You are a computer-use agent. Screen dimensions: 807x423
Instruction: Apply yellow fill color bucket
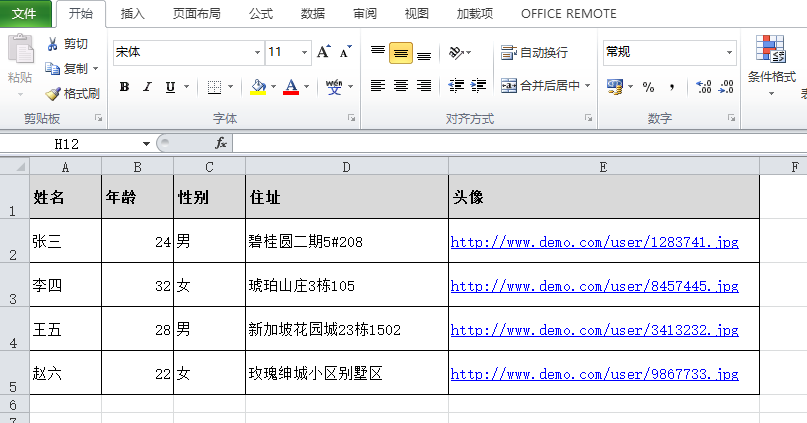point(258,87)
